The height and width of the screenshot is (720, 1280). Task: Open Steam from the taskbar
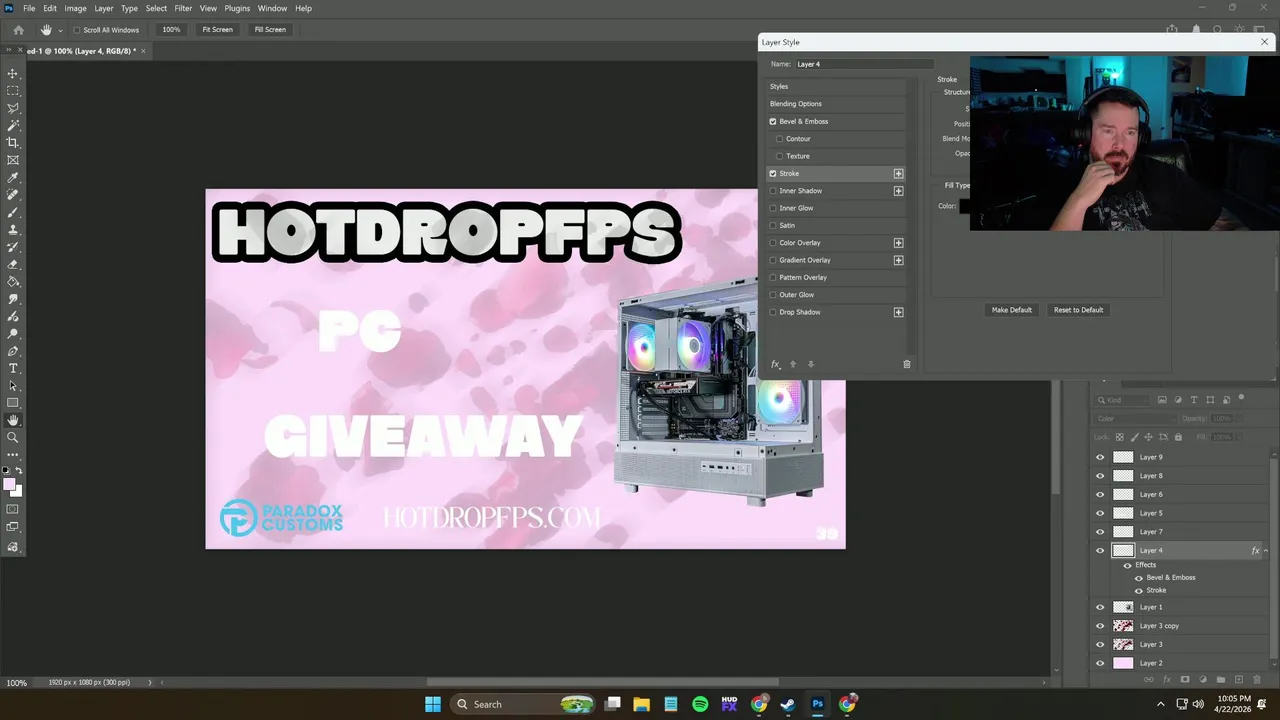point(788,704)
